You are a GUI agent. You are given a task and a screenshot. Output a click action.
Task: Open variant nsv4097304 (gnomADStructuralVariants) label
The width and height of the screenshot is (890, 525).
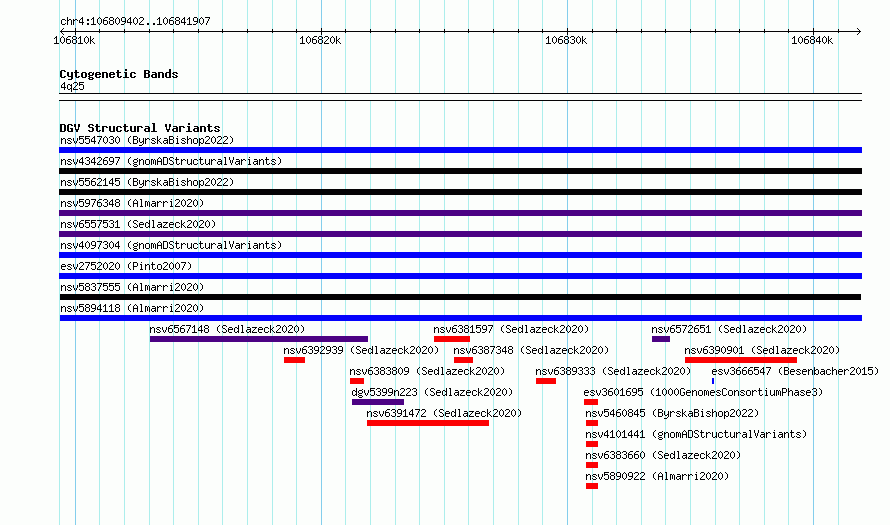[171, 245]
